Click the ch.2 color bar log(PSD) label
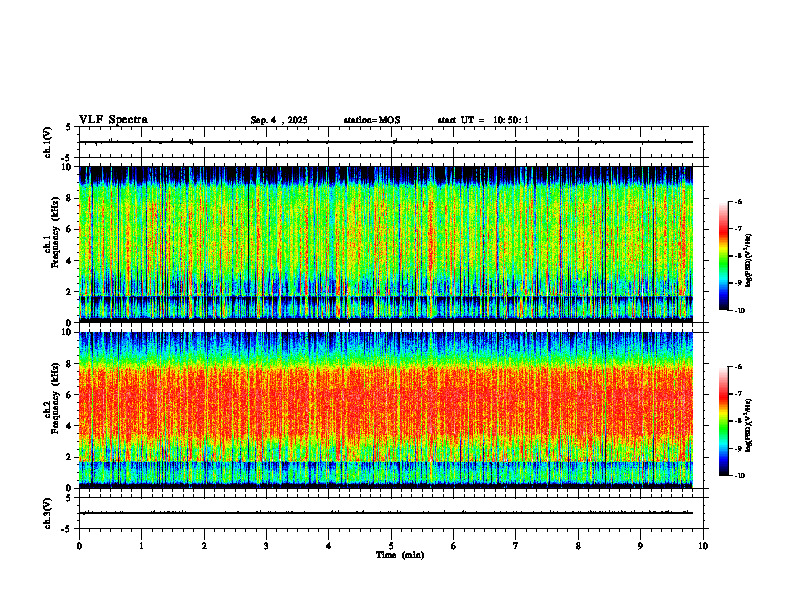The height and width of the screenshot is (612, 792). click(749, 425)
